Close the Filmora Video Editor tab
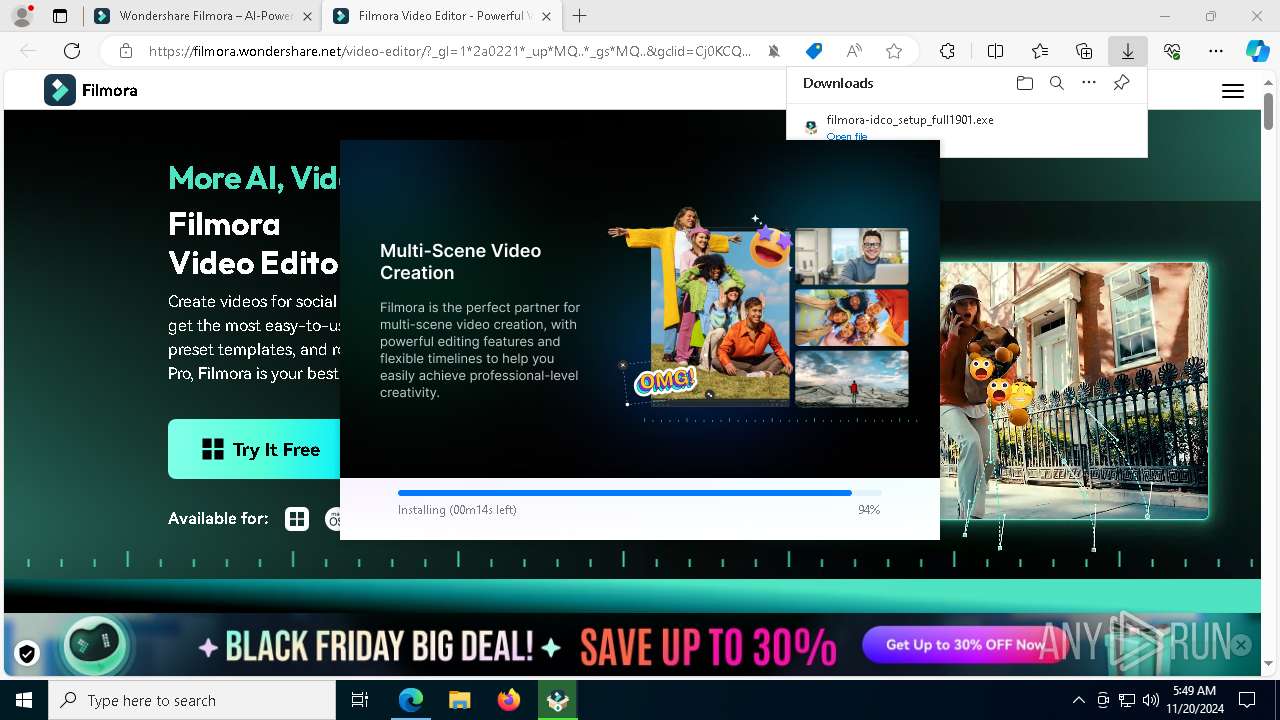Screen dimensions: 1280x720 pyautogui.click(x=544, y=16)
